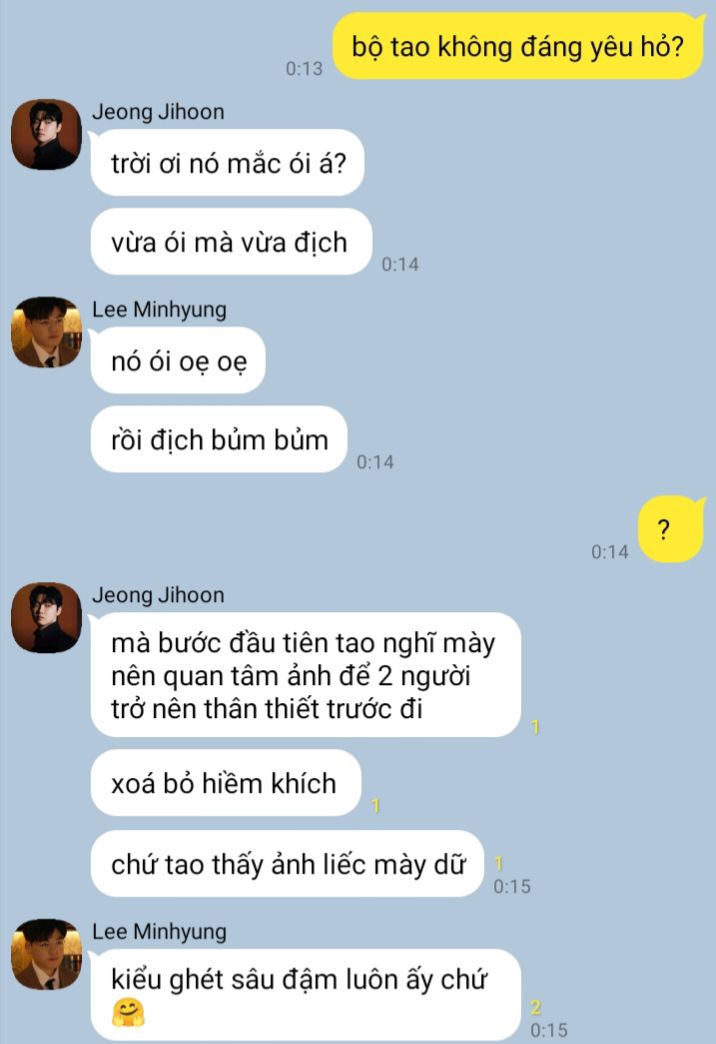Tap Lee Minhyung's avatar near bottom

(x=46, y=954)
